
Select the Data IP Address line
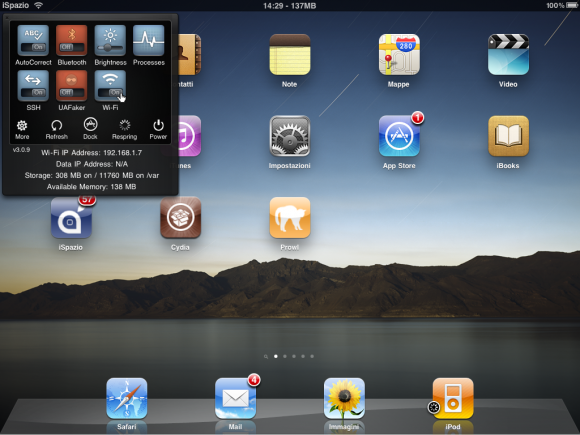92,164
